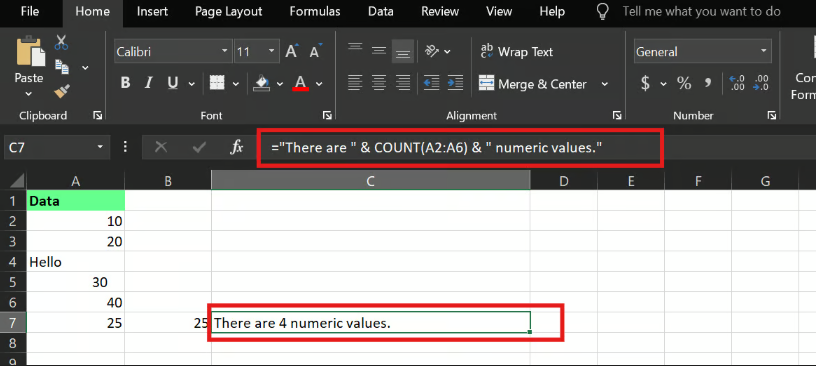Switch to the Insert tab
This screenshot has height=366, width=816.
pyautogui.click(x=152, y=11)
